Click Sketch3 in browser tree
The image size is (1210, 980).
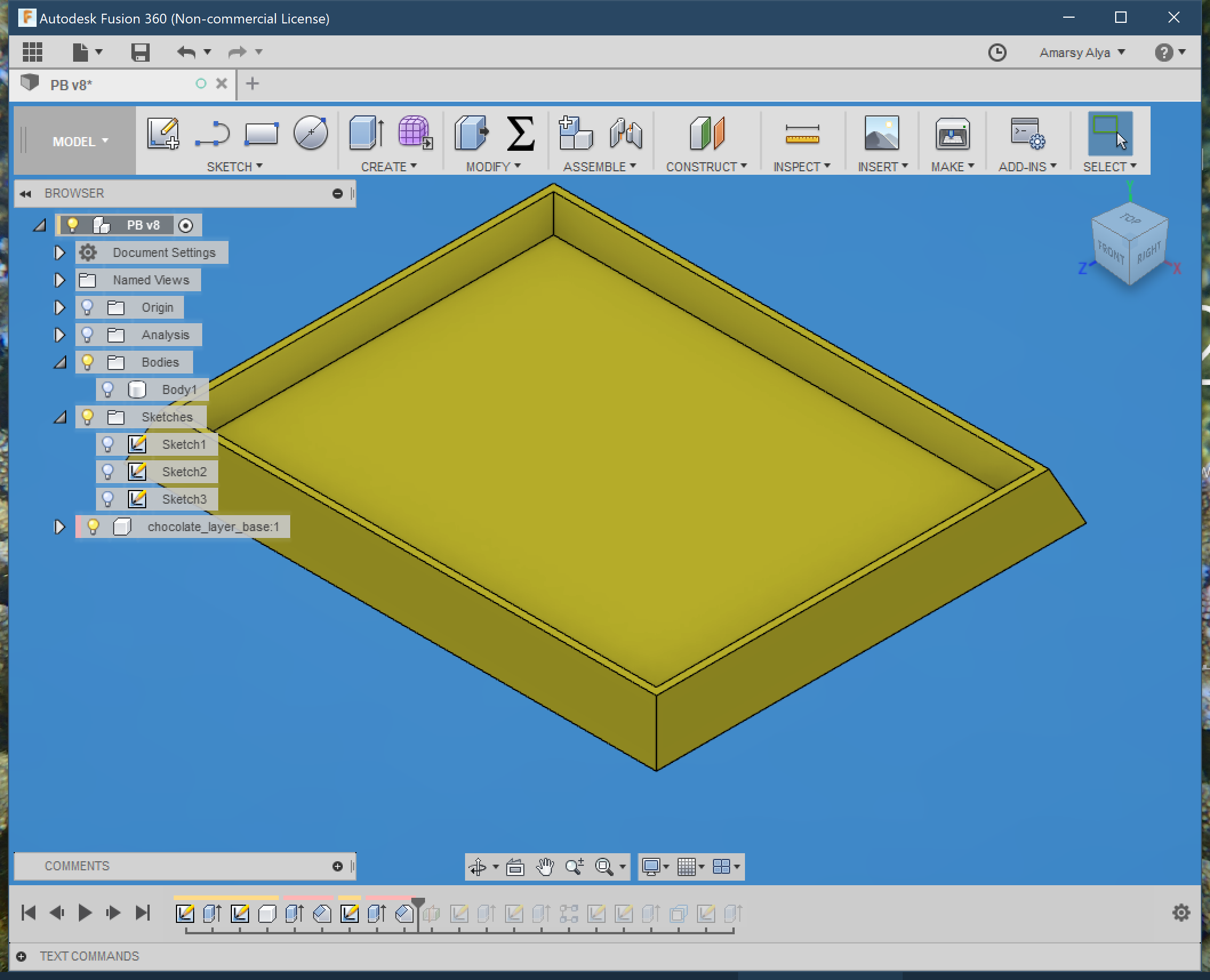coord(185,499)
